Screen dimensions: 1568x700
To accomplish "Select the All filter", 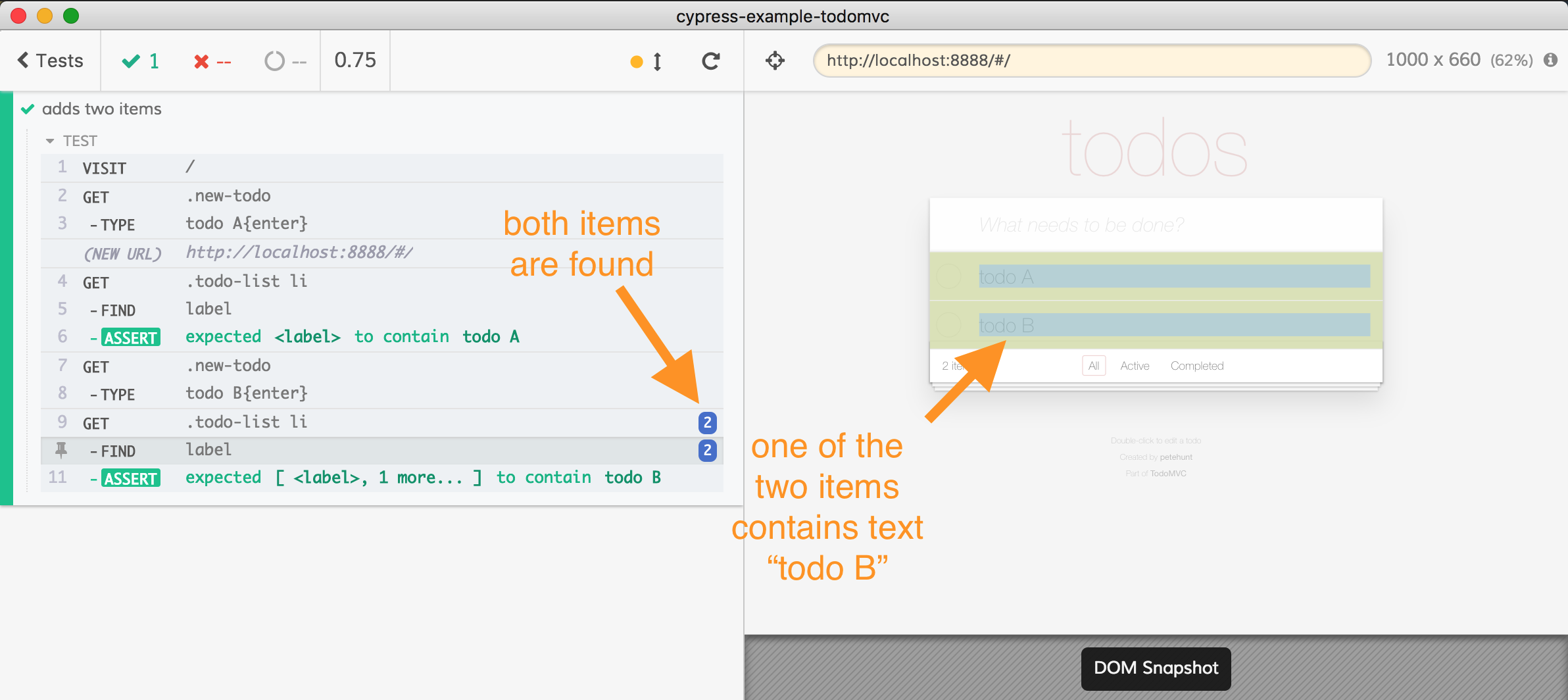I will 1093,366.
